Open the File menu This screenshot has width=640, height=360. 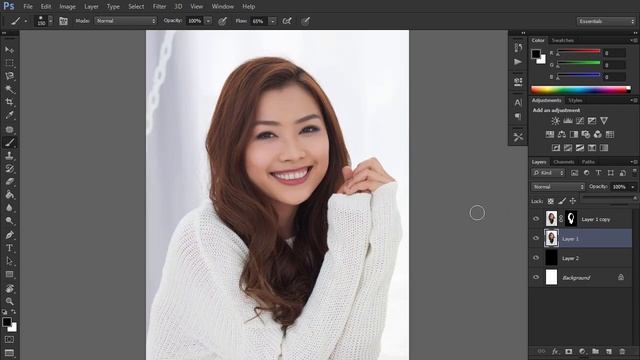tap(28, 7)
